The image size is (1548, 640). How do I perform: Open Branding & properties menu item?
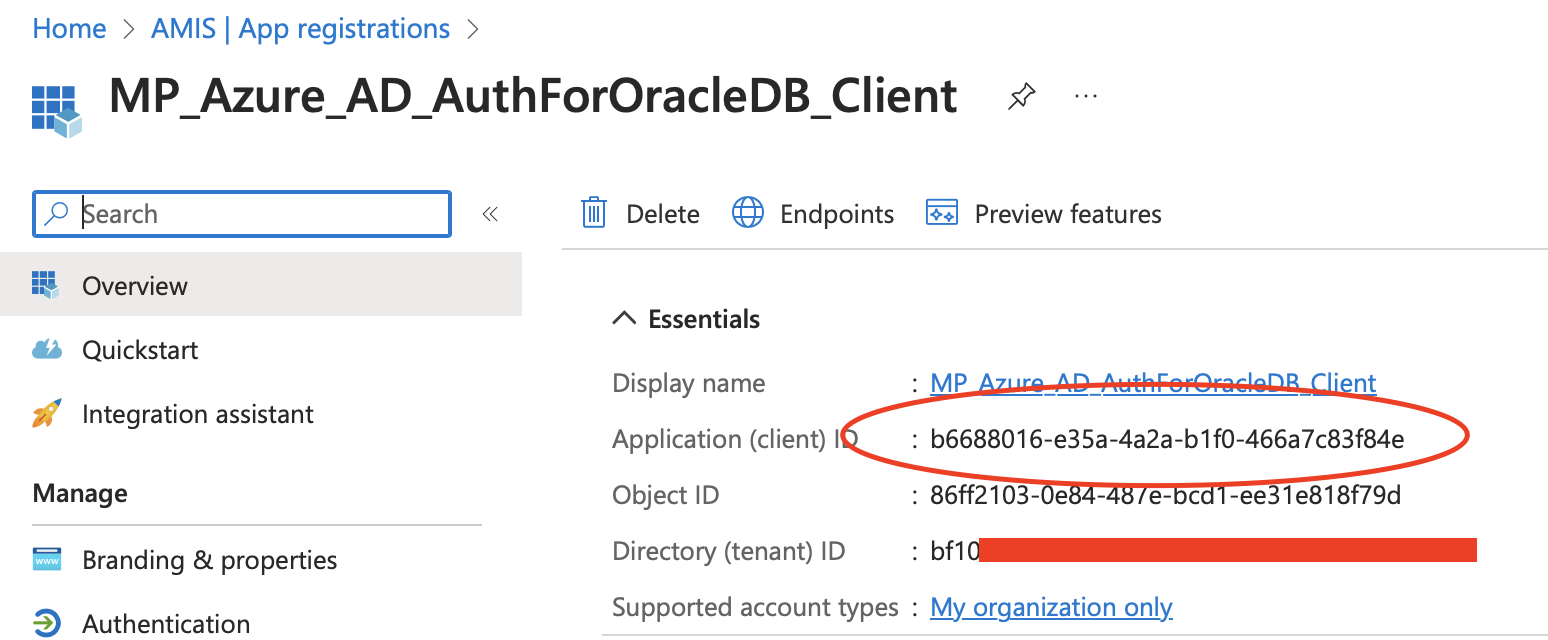[209, 560]
